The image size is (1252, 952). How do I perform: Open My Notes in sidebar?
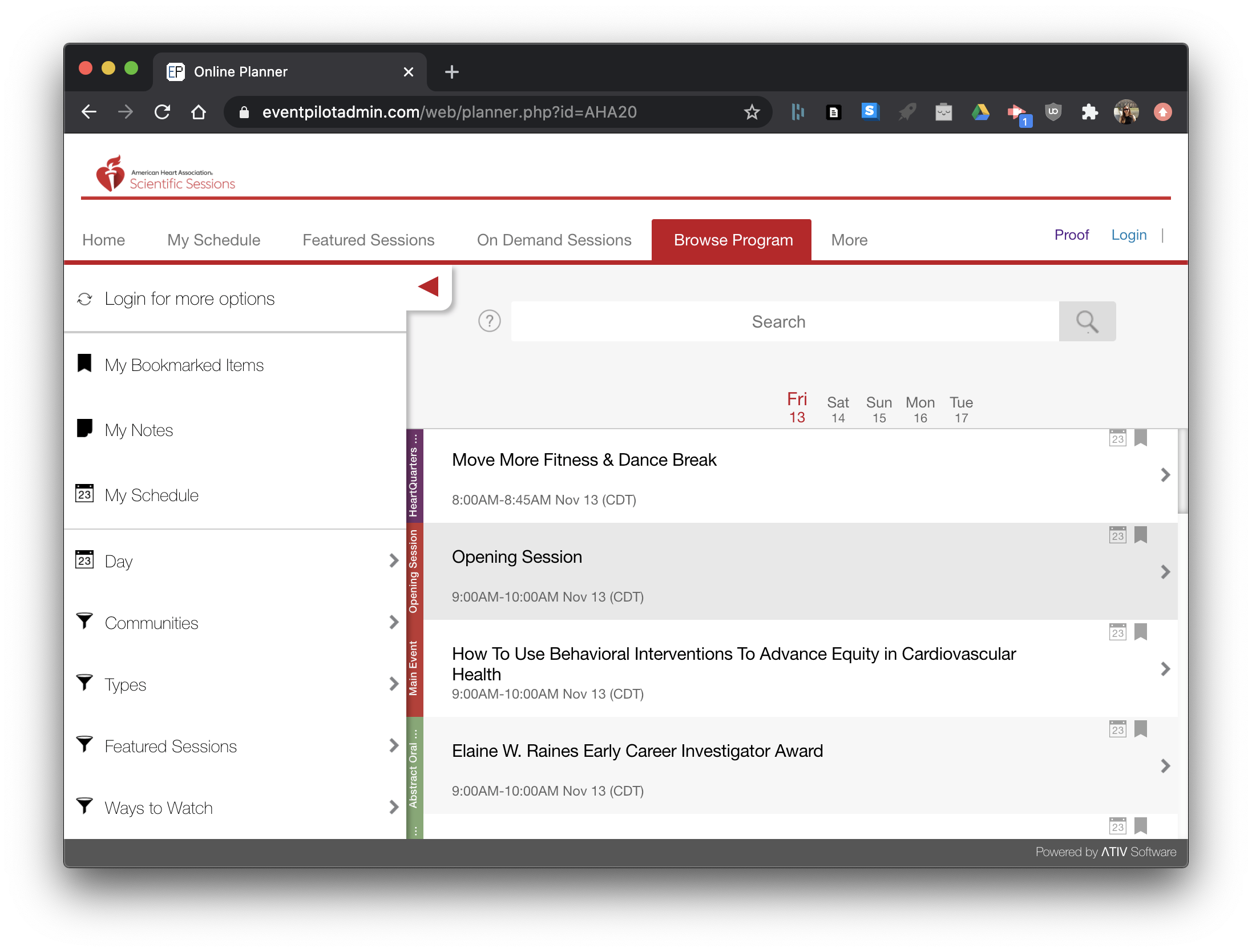(138, 430)
